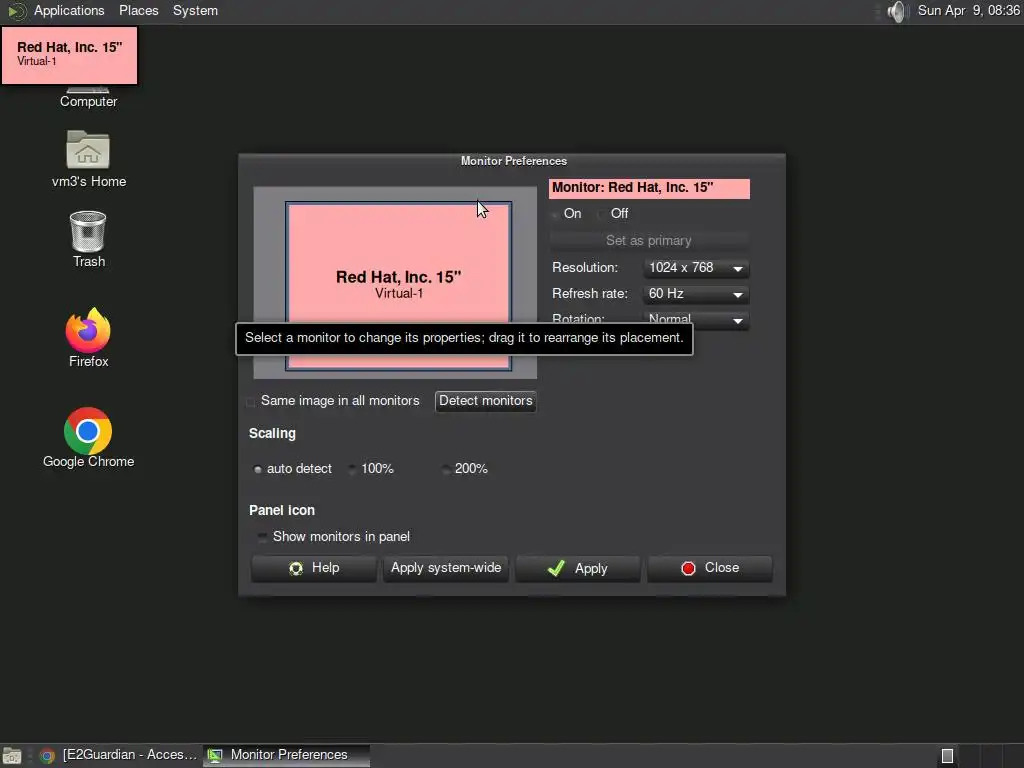
Task: Open the Computer desktop icon
Action: pos(88,97)
